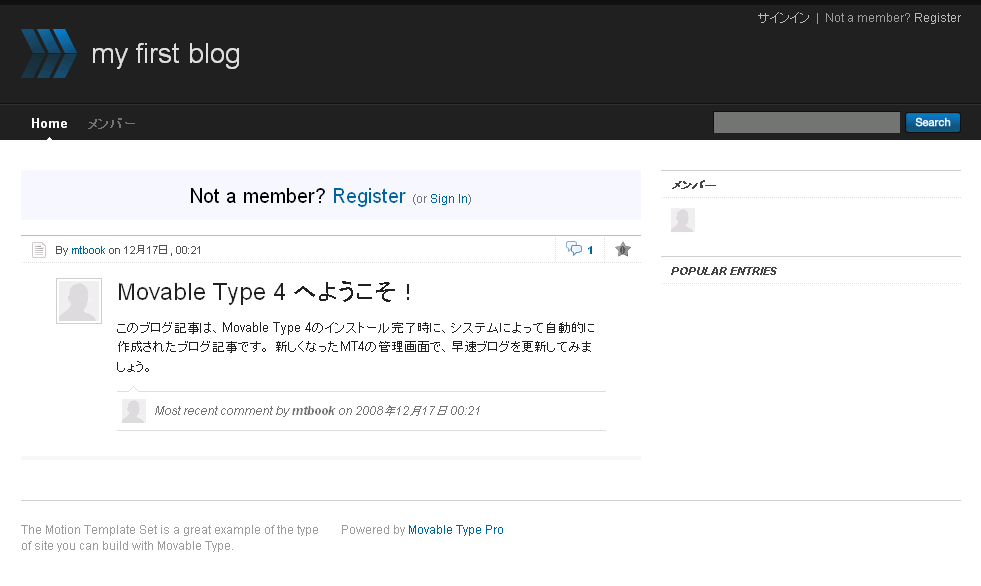Click the Movable Type Pro footer link
Image resolution: width=981 pixels, height=586 pixels.
pos(455,530)
